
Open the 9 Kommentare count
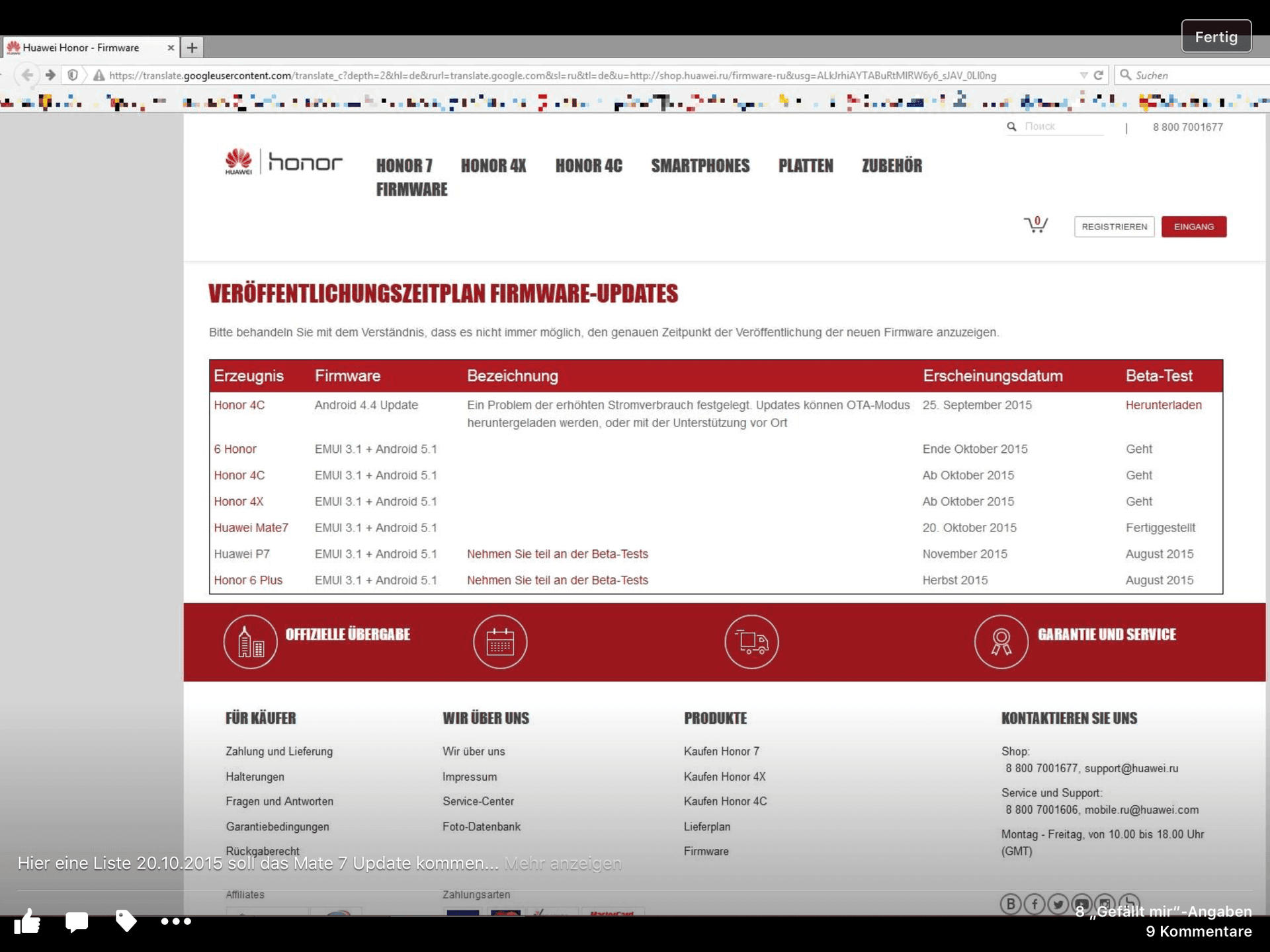click(1199, 932)
